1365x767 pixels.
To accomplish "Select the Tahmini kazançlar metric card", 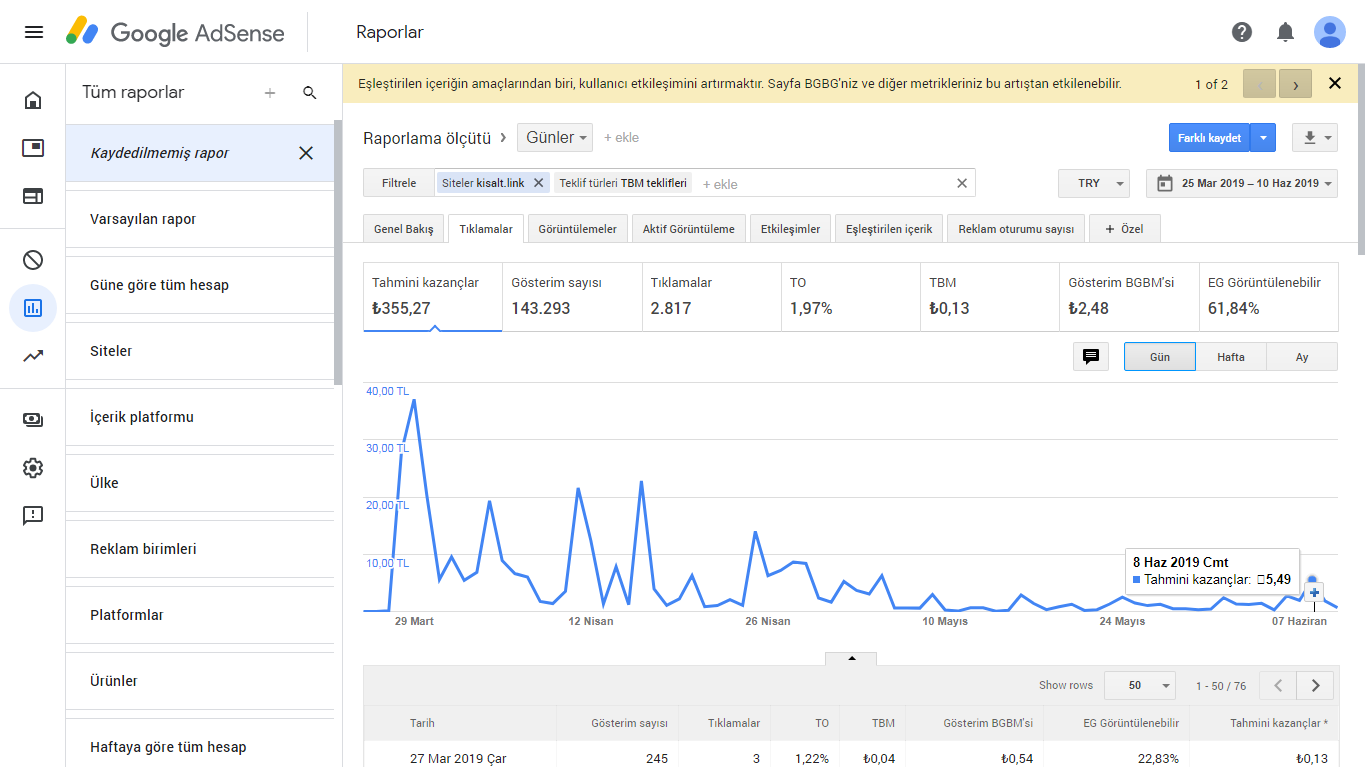I will pyautogui.click(x=433, y=297).
